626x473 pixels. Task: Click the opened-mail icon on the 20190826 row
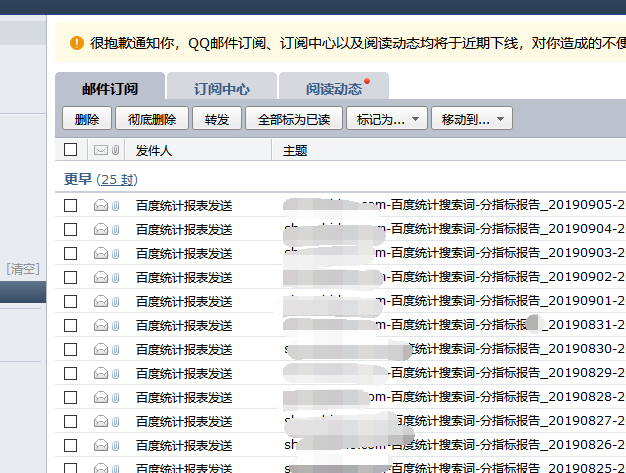coord(101,445)
